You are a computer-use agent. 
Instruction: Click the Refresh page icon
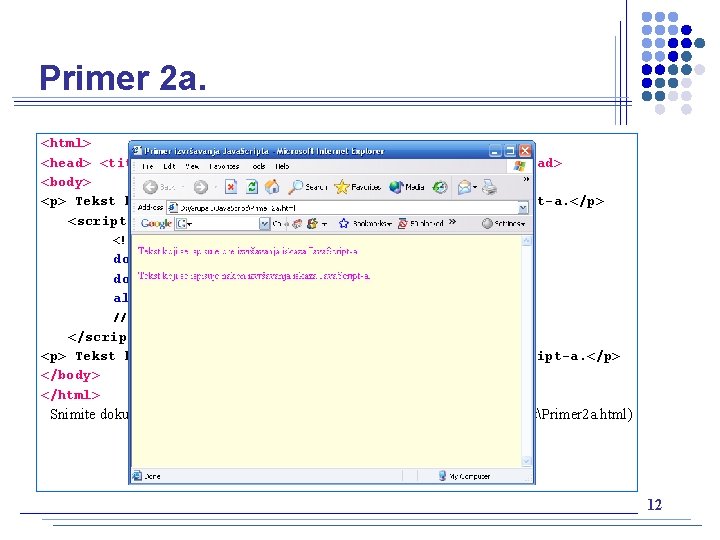pyautogui.click(x=252, y=187)
